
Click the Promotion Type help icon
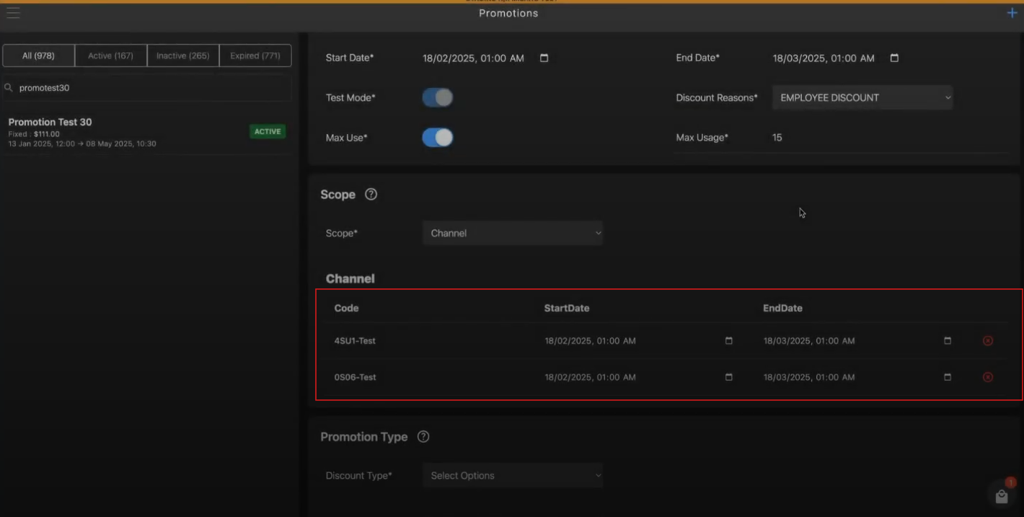(423, 437)
